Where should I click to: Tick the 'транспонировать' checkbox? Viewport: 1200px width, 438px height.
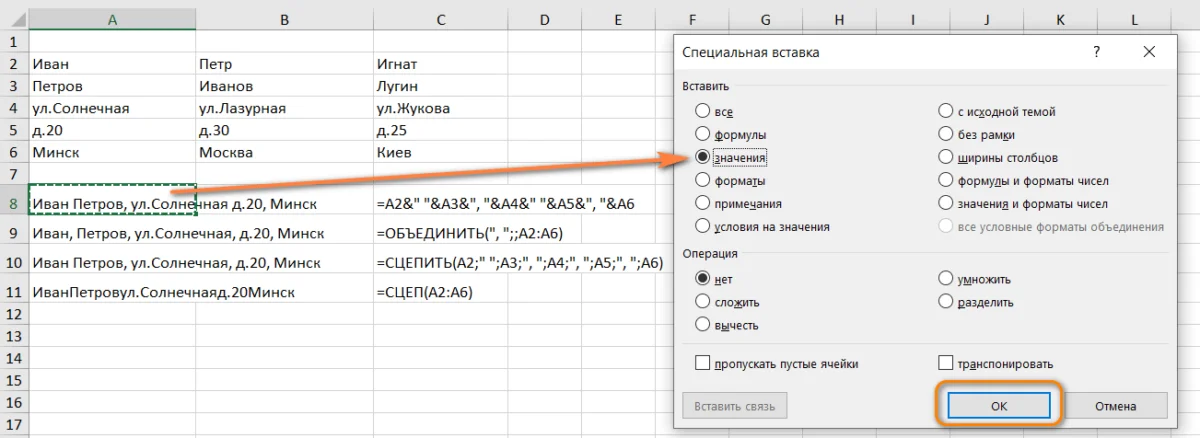(x=946, y=364)
